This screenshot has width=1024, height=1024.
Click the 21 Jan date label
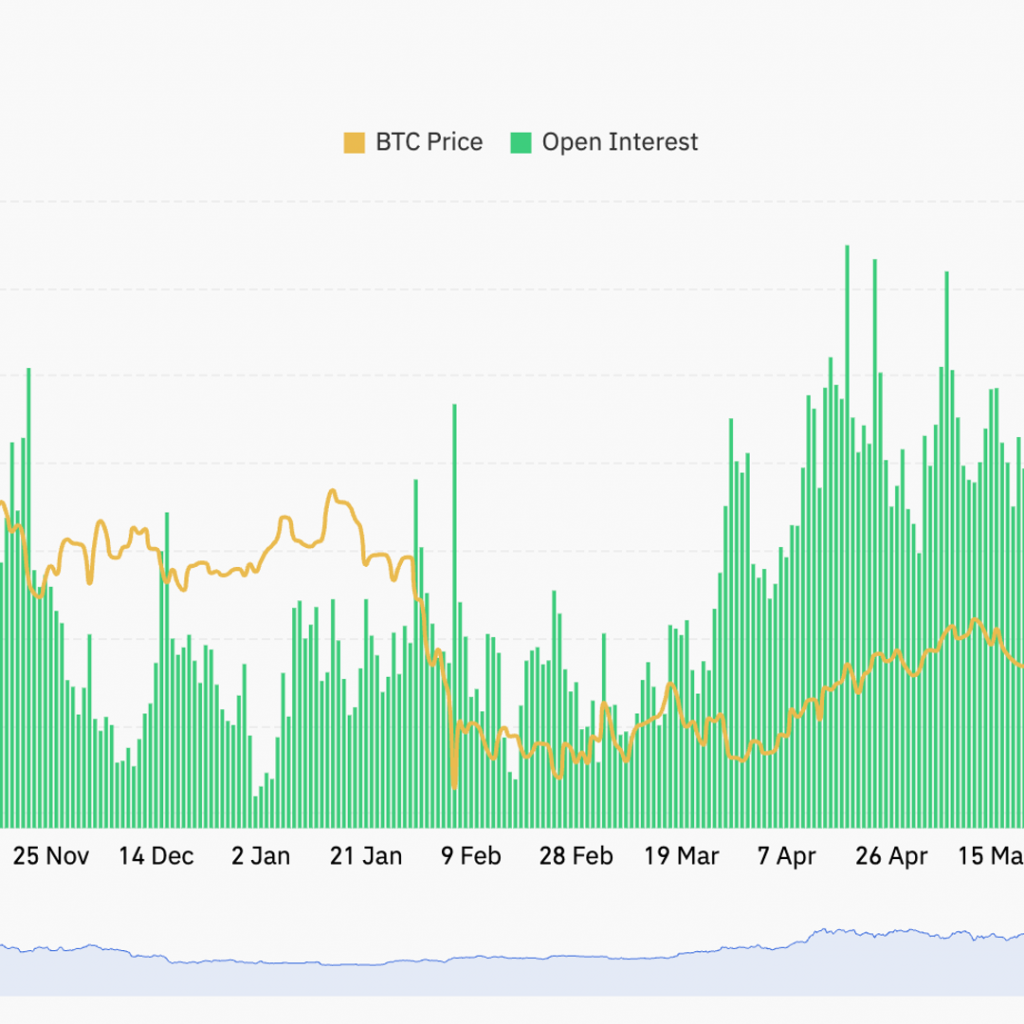pos(366,856)
